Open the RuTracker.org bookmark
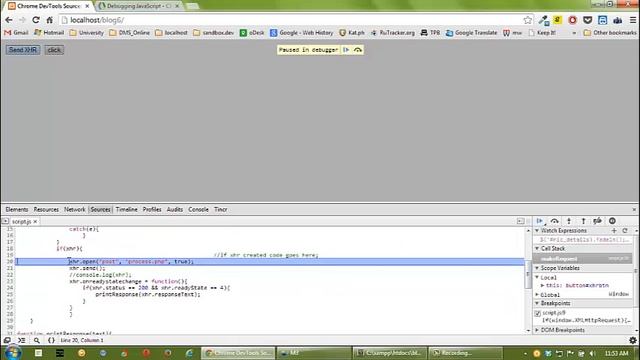 (x=393, y=33)
